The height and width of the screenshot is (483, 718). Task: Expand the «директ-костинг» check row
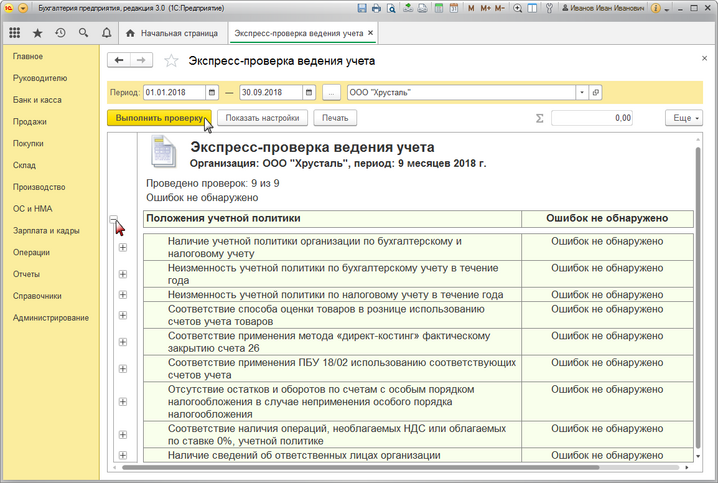[x=123, y=342]
